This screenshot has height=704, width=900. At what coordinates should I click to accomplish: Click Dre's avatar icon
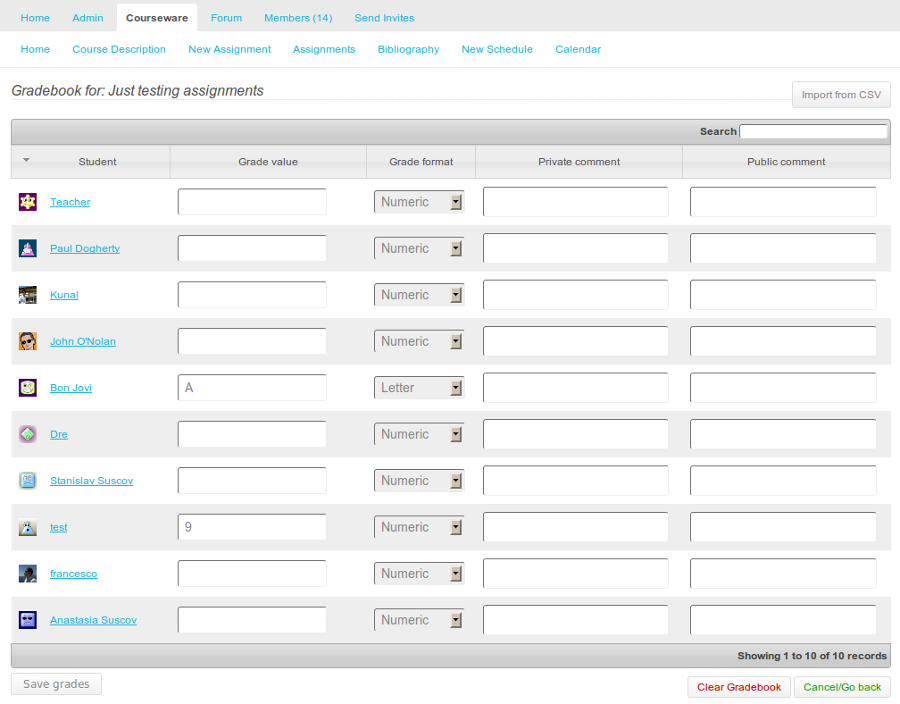tap(28, 434)
